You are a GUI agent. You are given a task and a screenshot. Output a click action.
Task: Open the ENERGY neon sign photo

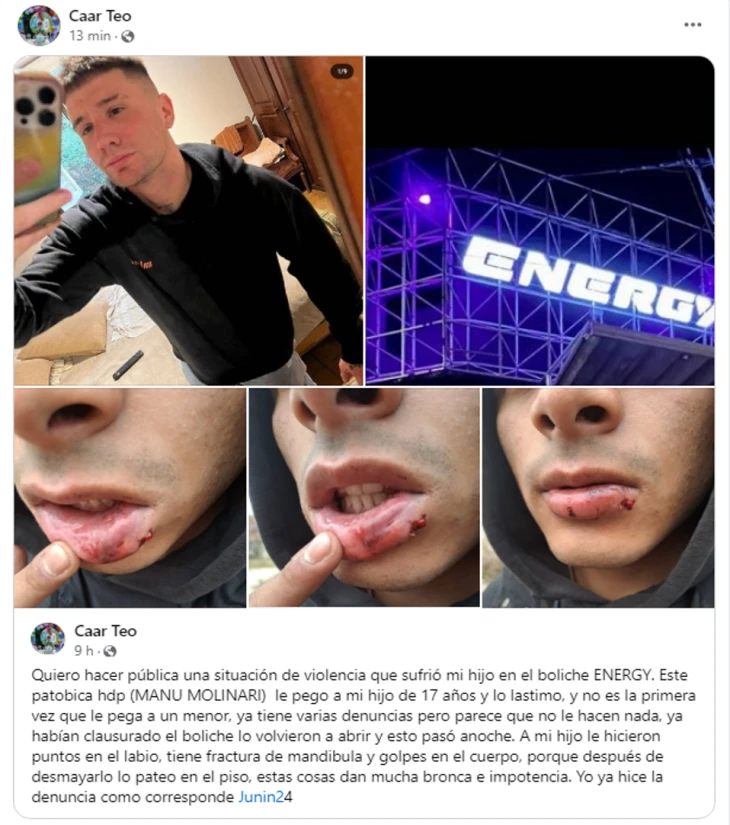click(x=540, y=220)
